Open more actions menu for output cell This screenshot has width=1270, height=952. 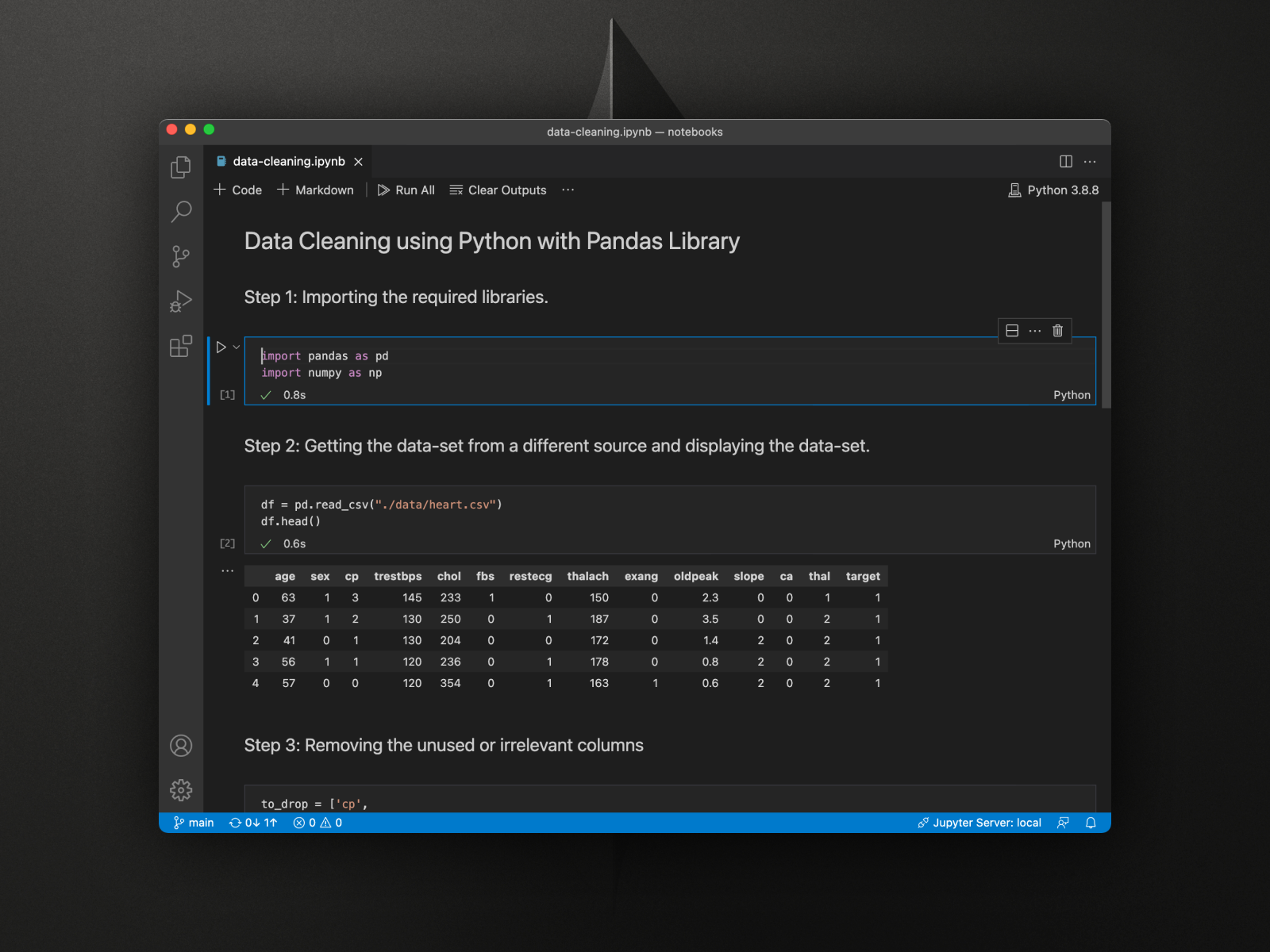coord(228,570)
